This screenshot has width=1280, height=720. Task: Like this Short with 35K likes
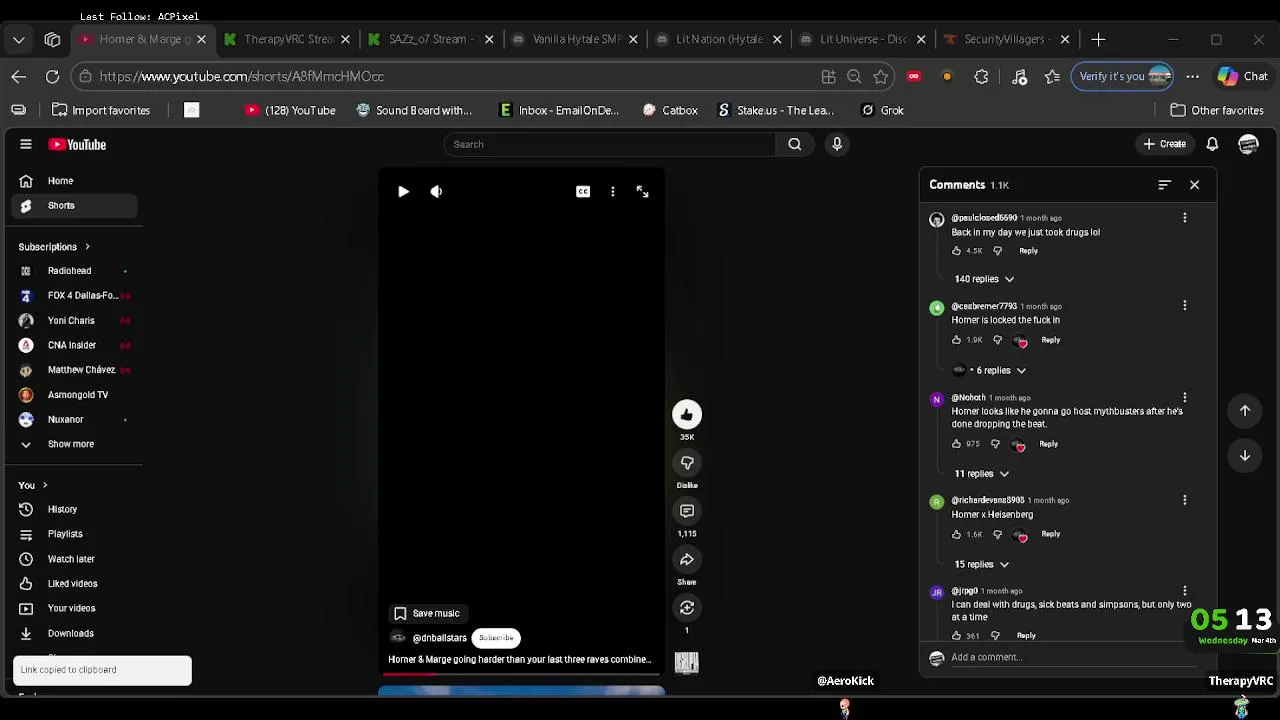[x=687, y=415]
